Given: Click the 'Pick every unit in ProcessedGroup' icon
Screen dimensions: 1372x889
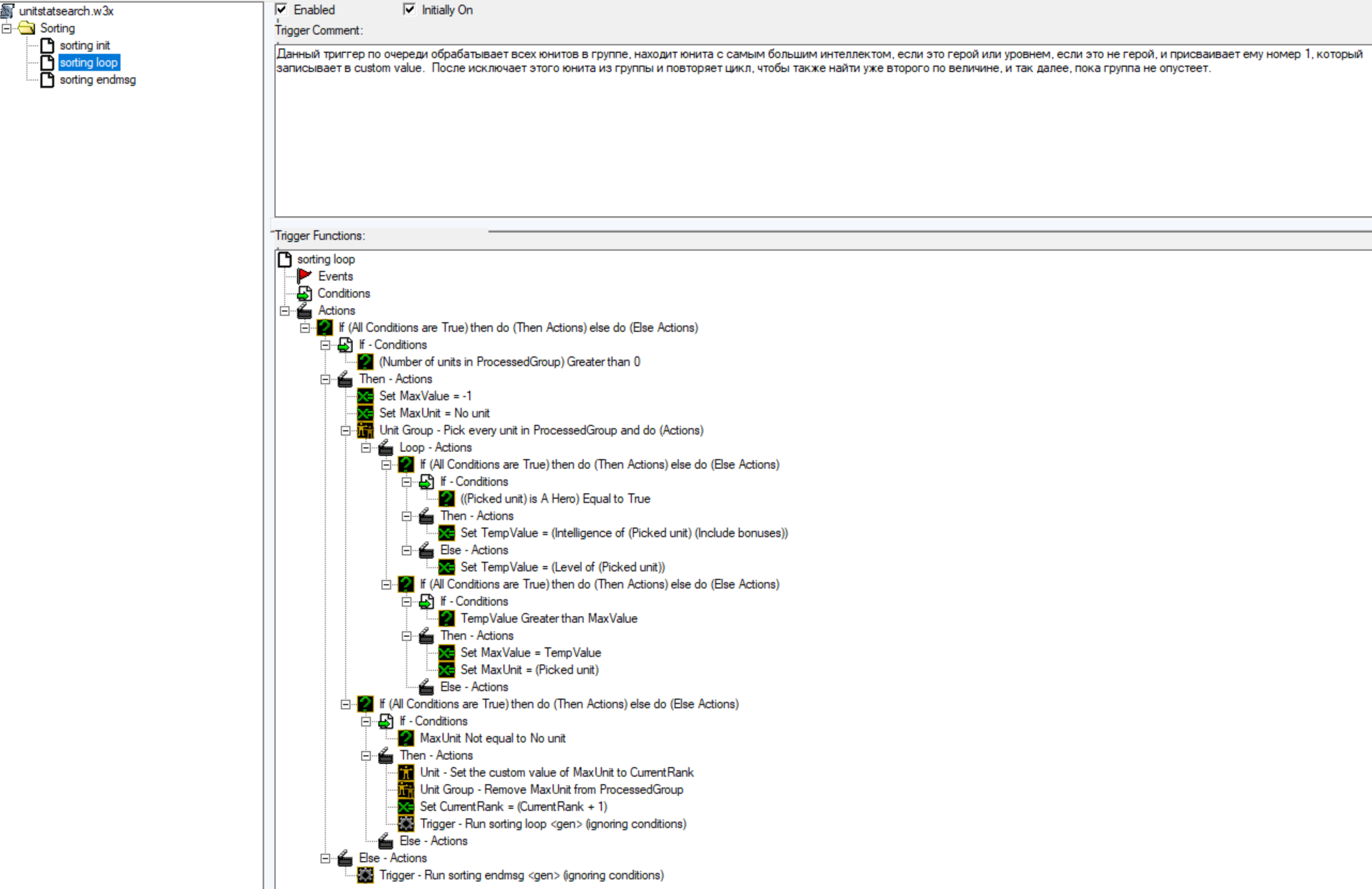Looking at the screenshot, I should pyautogui.click(x=365, y=430).
